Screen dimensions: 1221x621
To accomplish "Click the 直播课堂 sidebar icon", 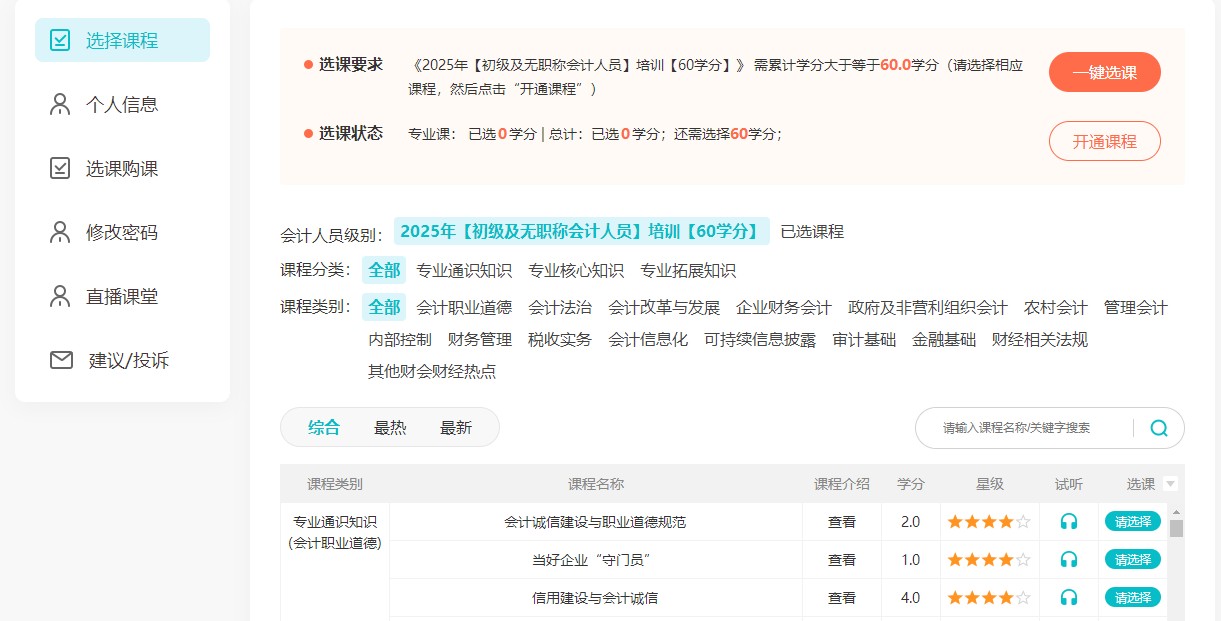I will (x=61, y=297).
